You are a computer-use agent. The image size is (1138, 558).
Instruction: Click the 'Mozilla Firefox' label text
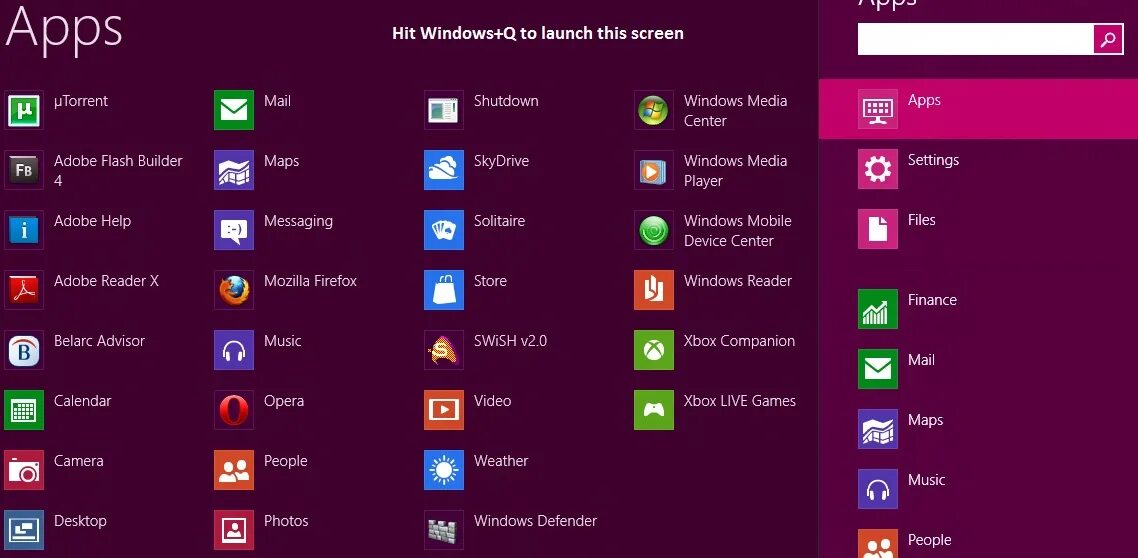[310, 281]
